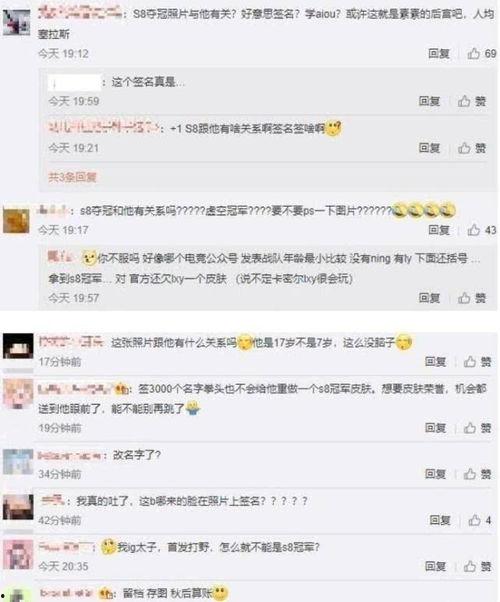Image resolution: width=500 pixels, height=602 pixels.
Task: Open avatar of the first commenter
Action: point(17,23)
